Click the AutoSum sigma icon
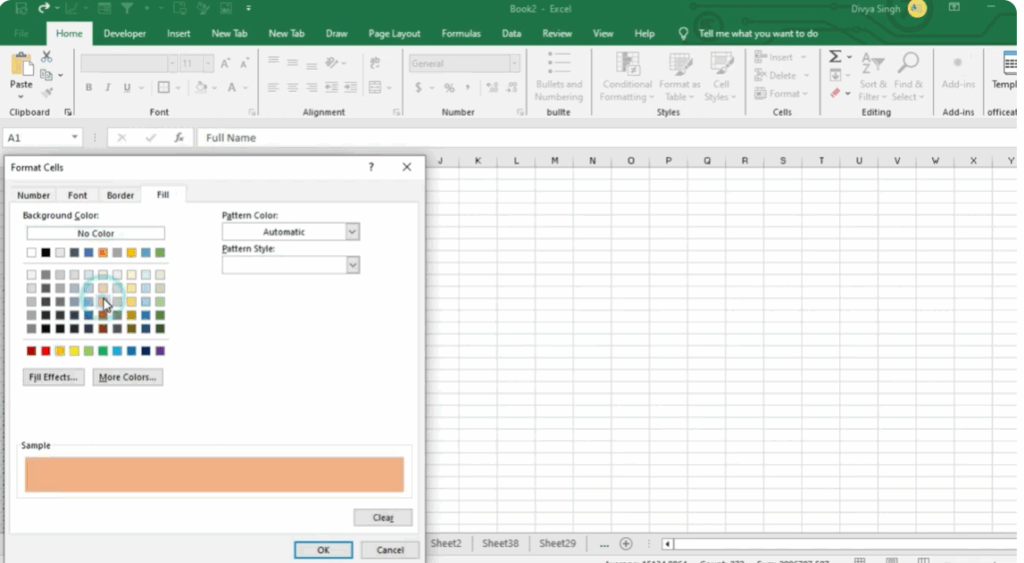Viewport: 1024px width, 563px height. click(x=835, y=57)
